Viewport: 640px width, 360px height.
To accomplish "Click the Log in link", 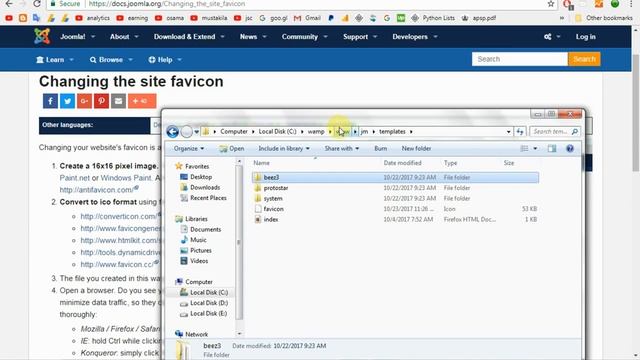I will [x=585, y=37].
